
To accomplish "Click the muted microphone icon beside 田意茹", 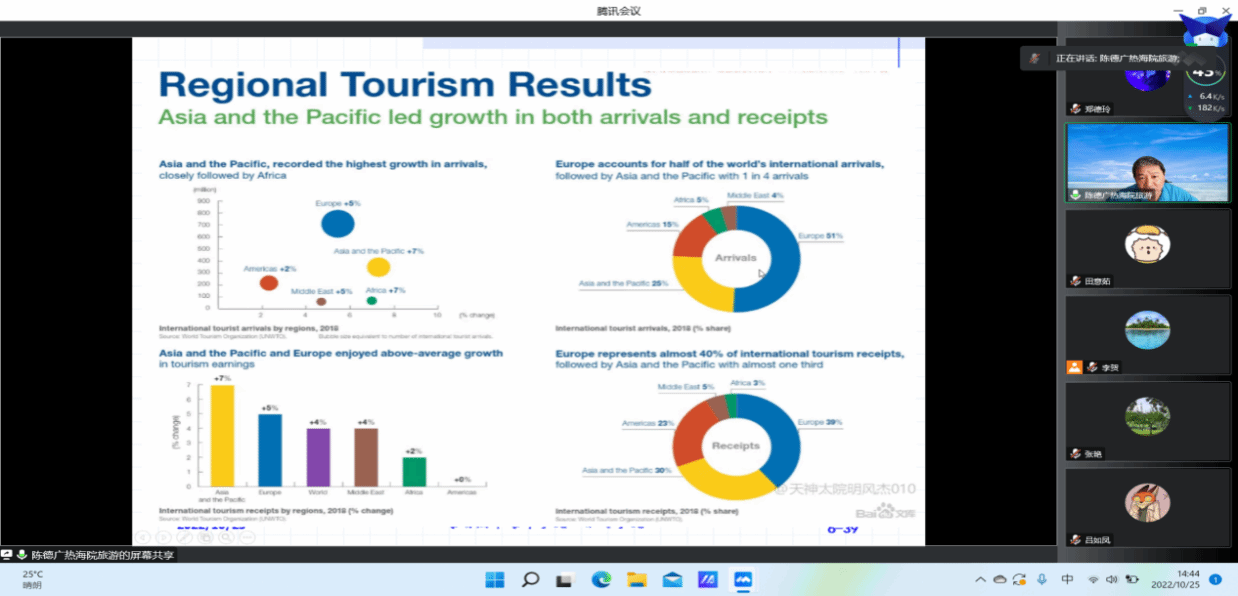I will [1075, 281].
